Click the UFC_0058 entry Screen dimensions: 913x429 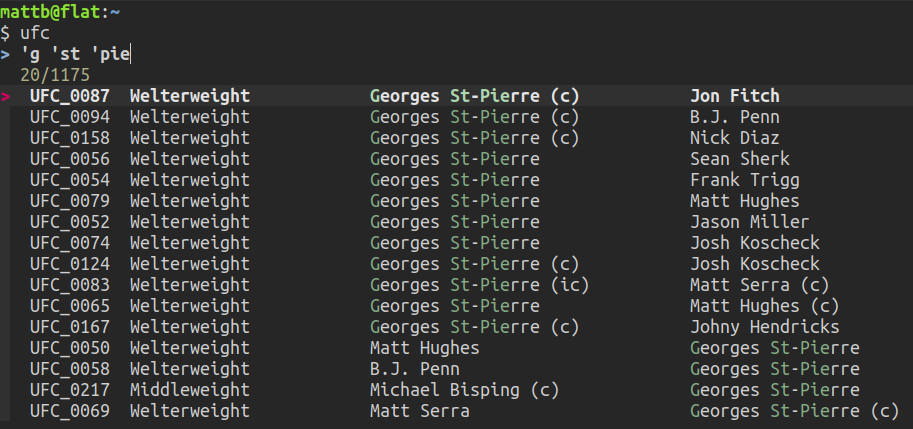(x=69, y=369)
